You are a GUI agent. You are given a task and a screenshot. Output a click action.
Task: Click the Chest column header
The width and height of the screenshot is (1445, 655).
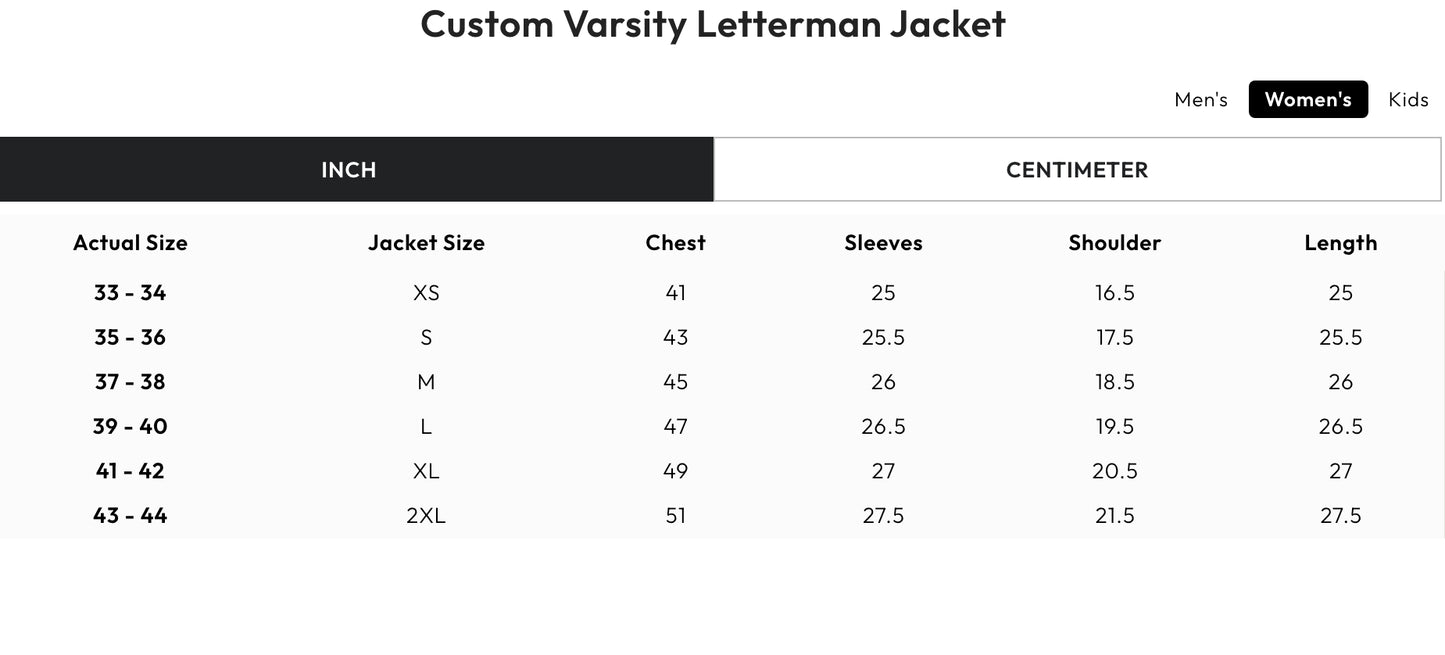click(675, 241)
